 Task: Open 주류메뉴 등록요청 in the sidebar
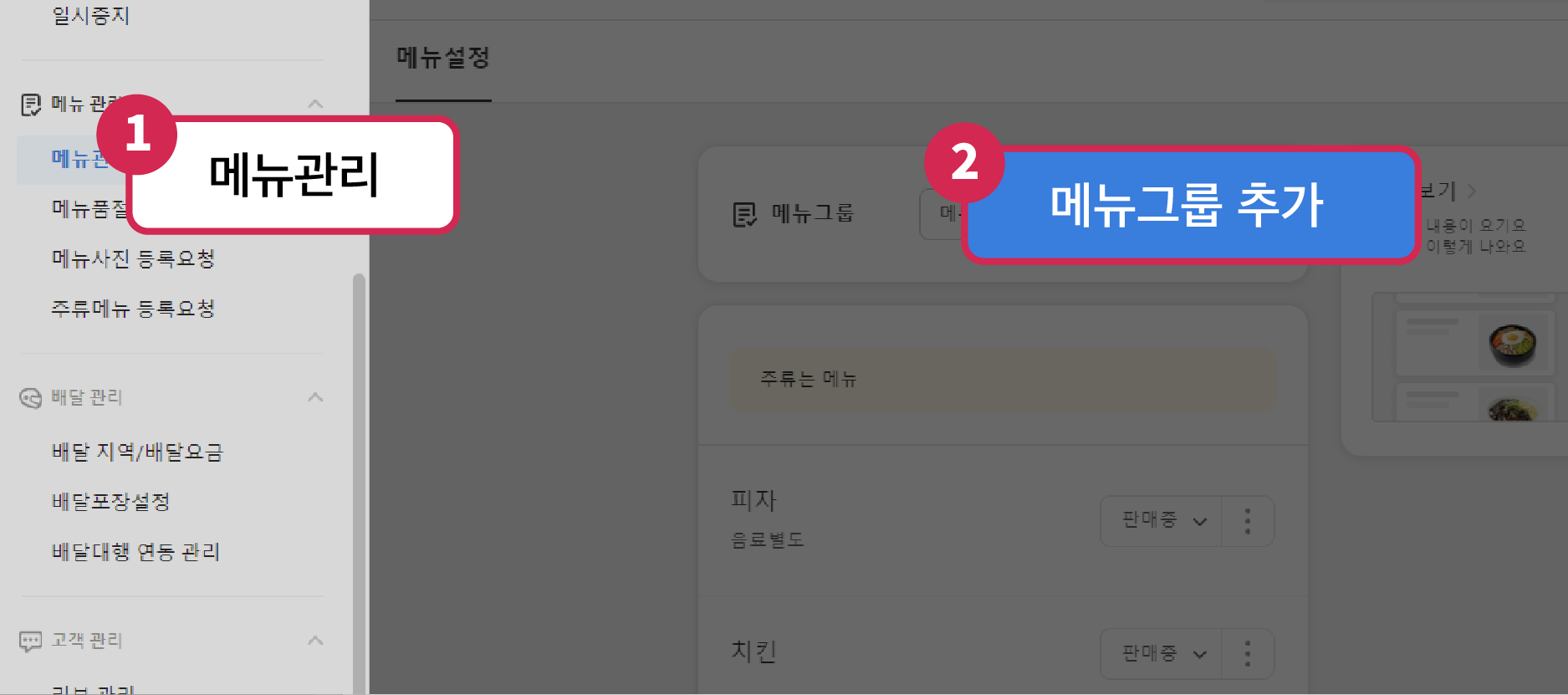(x=133, y=309)
